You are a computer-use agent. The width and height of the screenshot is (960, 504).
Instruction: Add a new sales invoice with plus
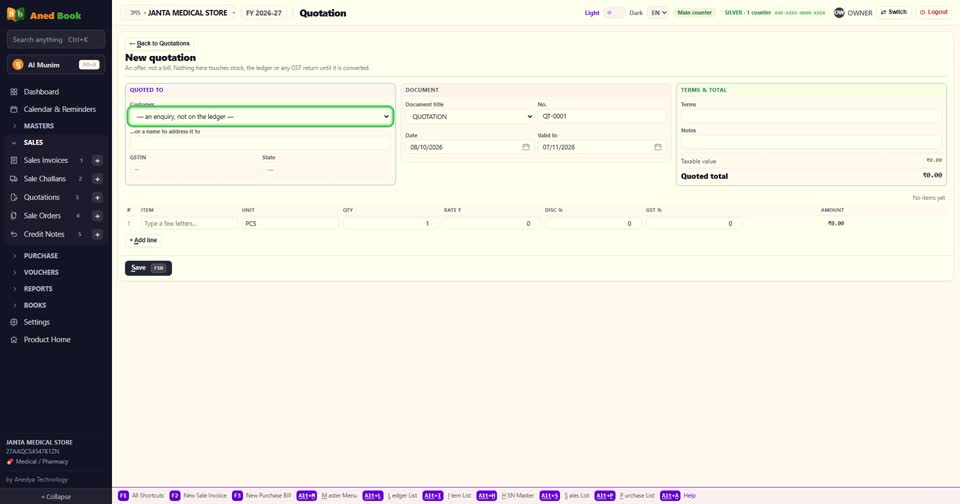(x=97, y=160)
